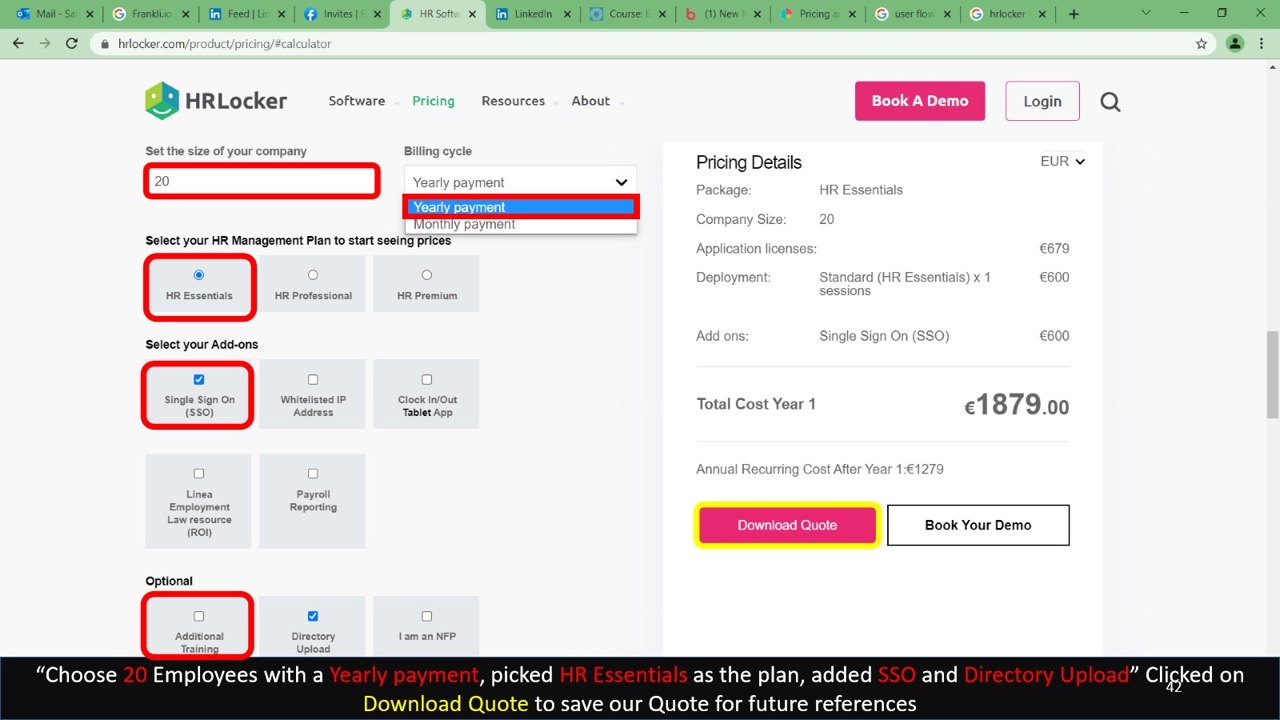Bookmark this page with the star icon
The height and width of the screenshot is (720, 1280).
tap(1201, 44)
